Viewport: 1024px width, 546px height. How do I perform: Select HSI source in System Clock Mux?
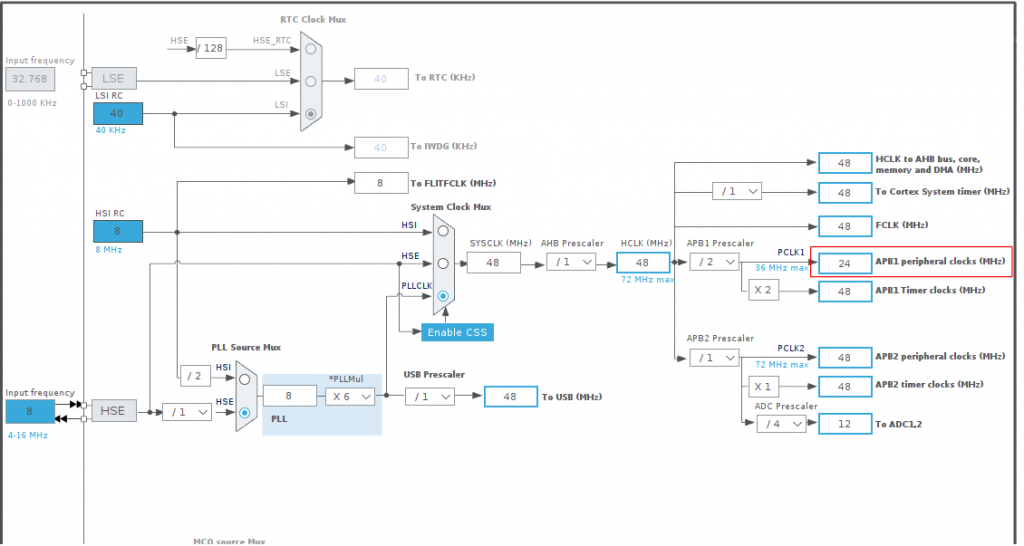pos(443,231)
